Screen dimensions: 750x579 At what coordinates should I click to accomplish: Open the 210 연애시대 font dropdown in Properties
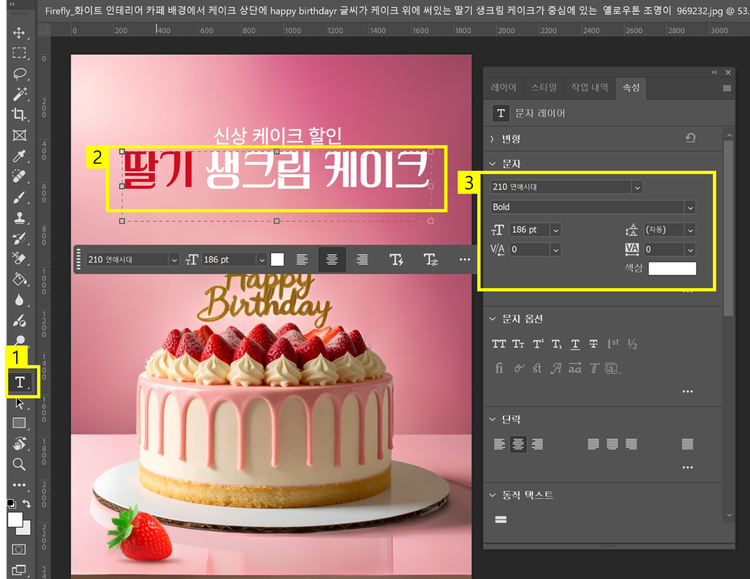(x=637, y=188)
